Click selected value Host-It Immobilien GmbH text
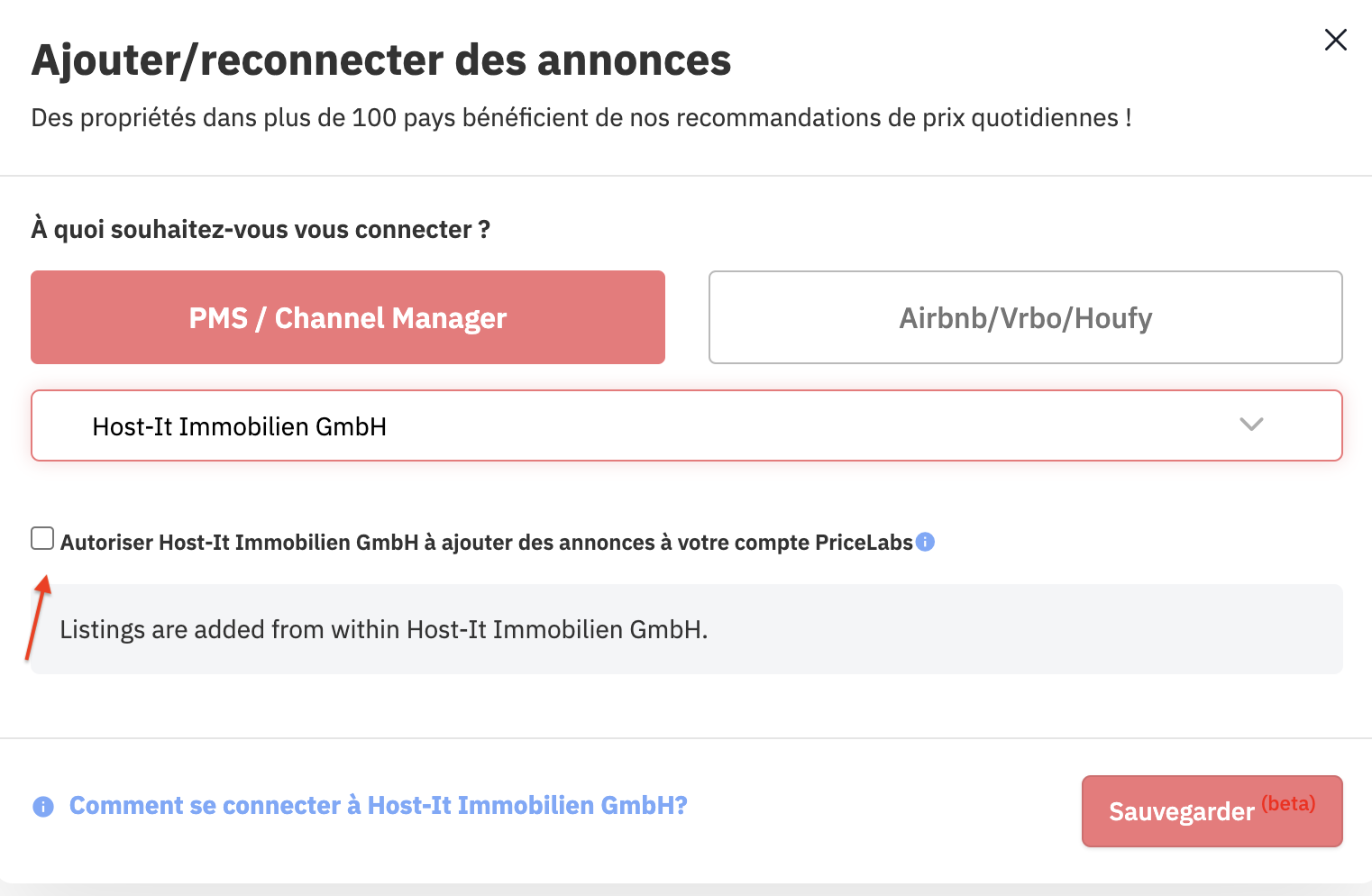This screenshot has width=1372, height=896. [x=240, y=426]
